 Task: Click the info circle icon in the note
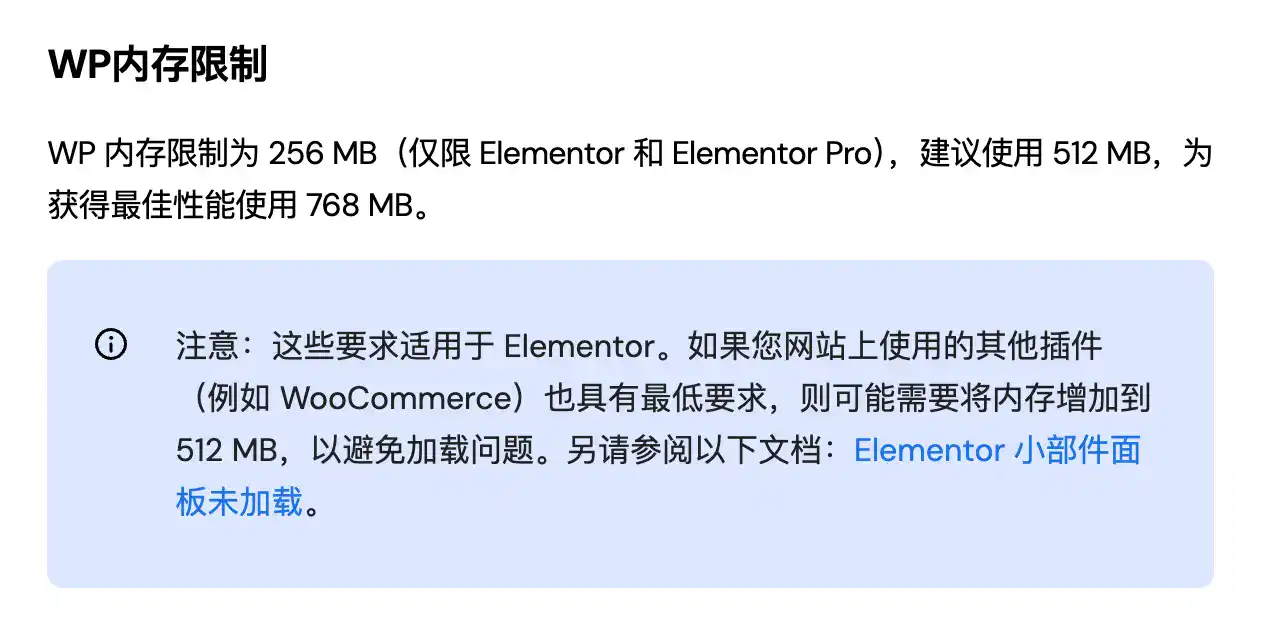[x=111, y=346]
